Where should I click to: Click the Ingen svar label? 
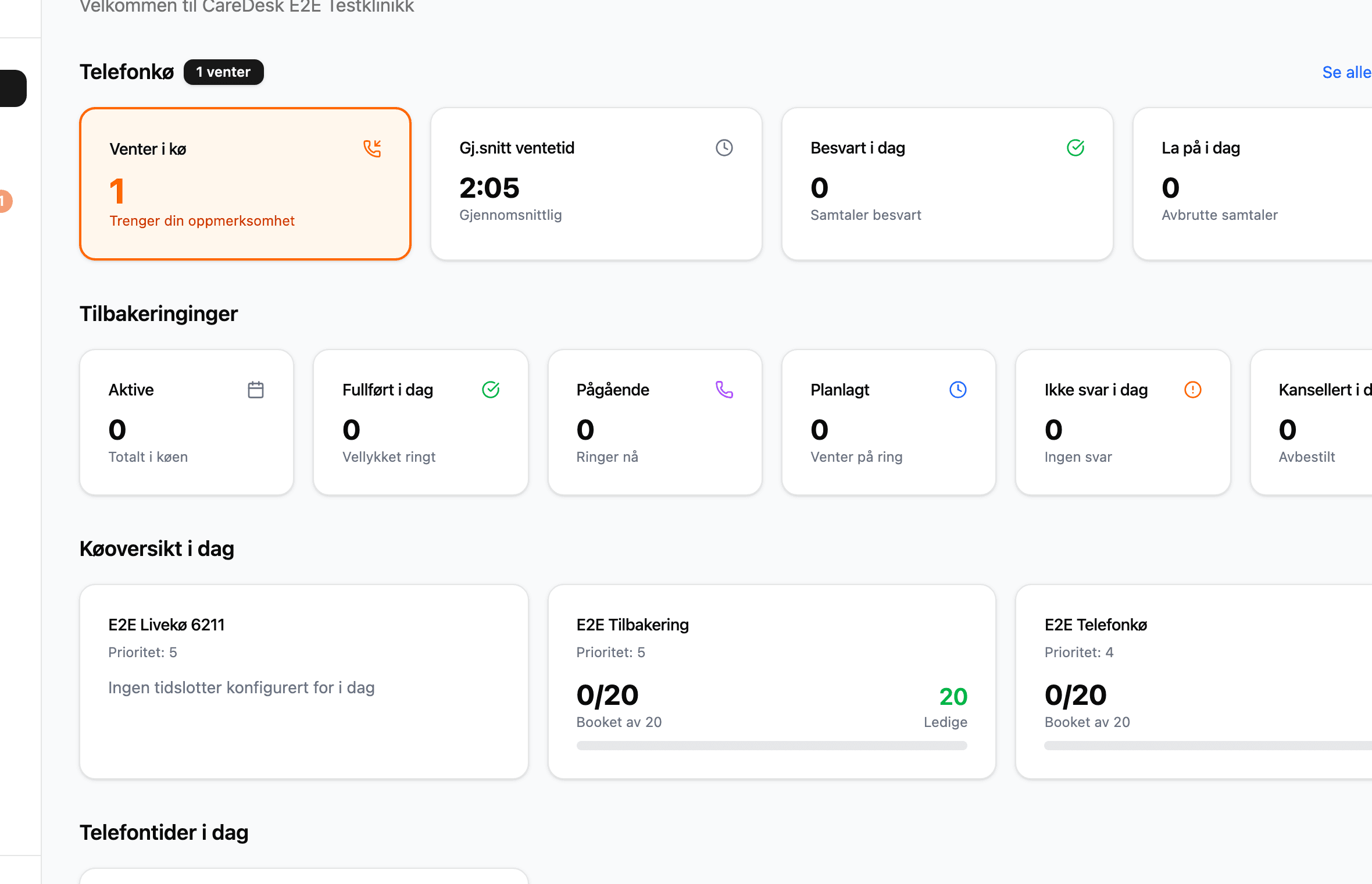point(1078,457)
